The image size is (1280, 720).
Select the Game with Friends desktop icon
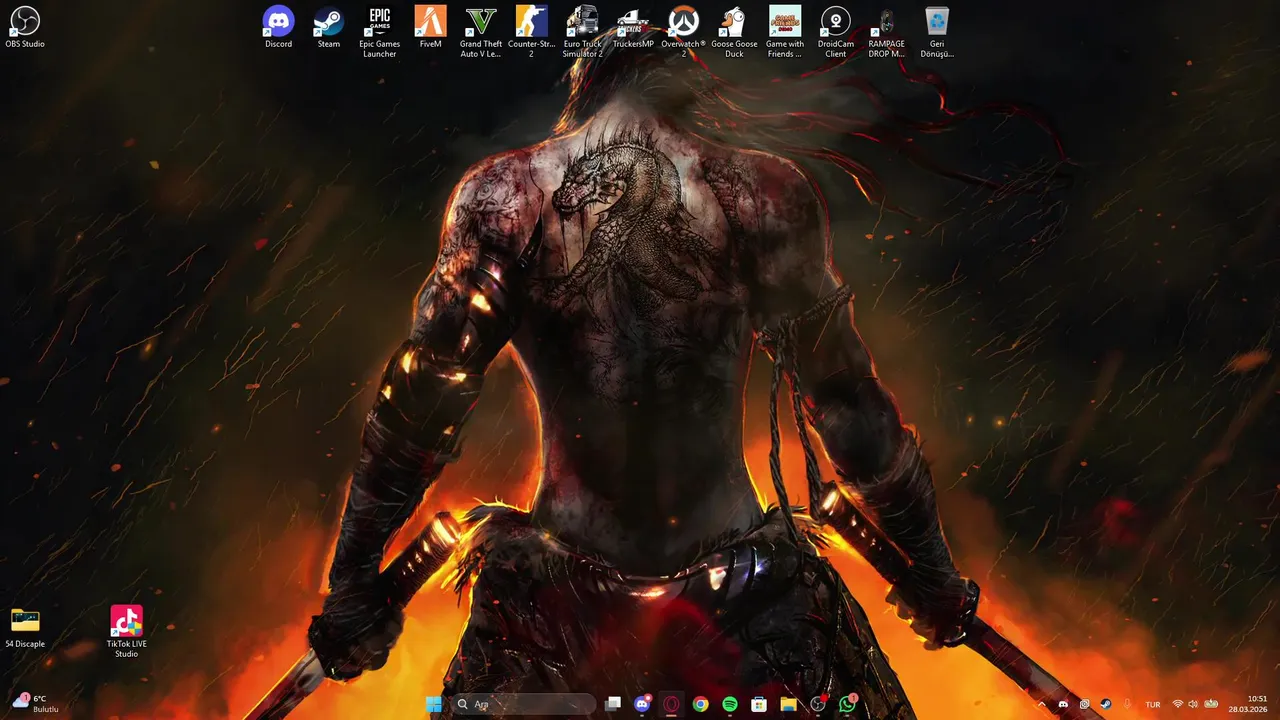point(785,31)
